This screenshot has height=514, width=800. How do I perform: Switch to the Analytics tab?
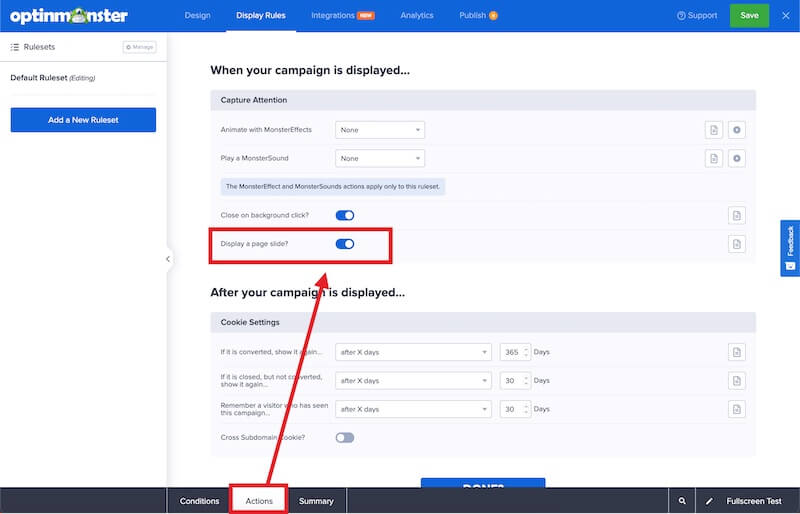417,16
